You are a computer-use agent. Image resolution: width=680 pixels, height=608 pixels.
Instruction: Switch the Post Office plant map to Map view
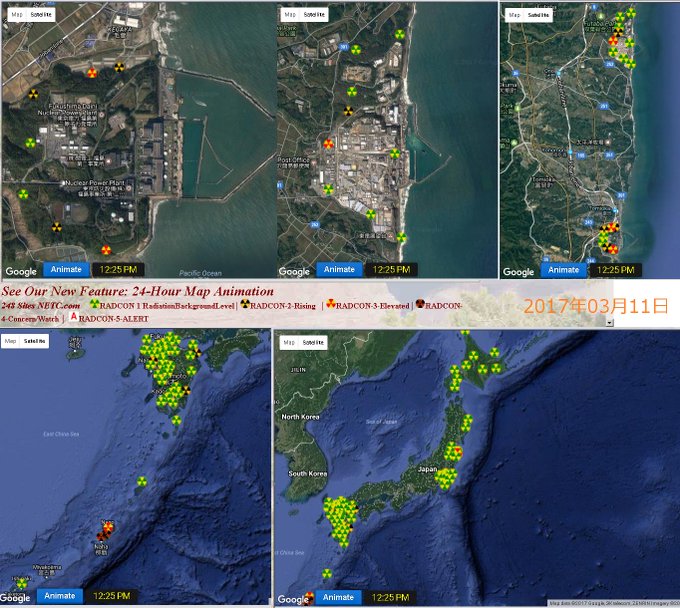coord(290,14)
